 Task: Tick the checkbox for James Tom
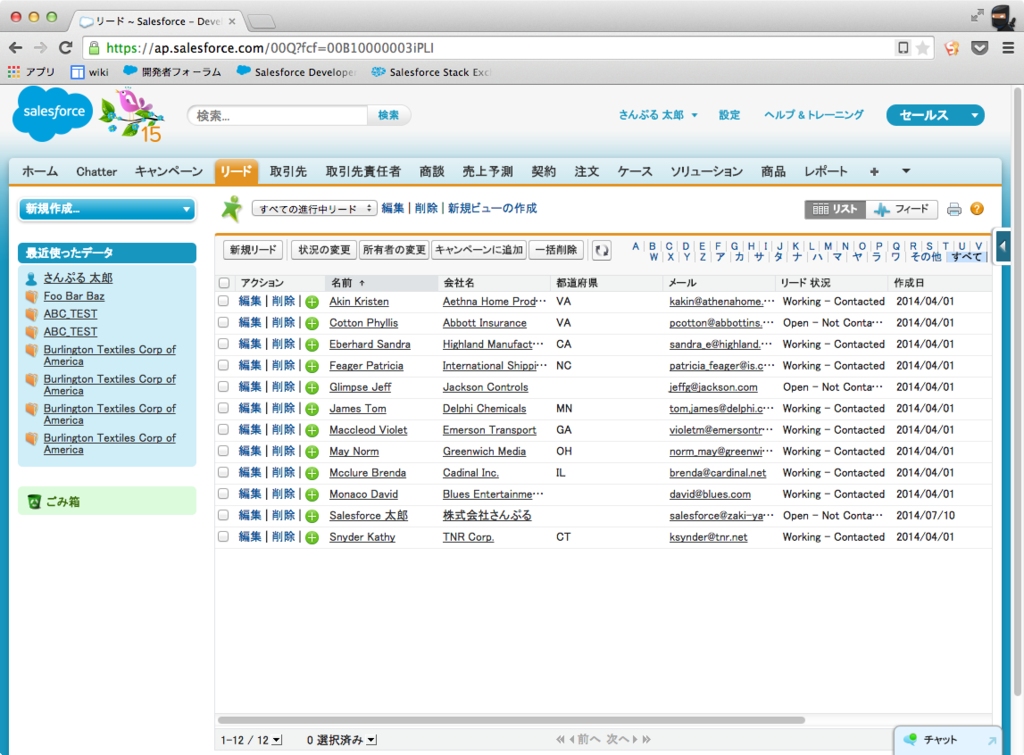[223, 408]
